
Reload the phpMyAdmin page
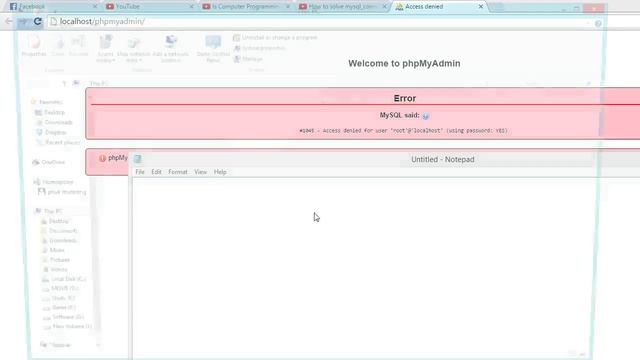point(38,21)
